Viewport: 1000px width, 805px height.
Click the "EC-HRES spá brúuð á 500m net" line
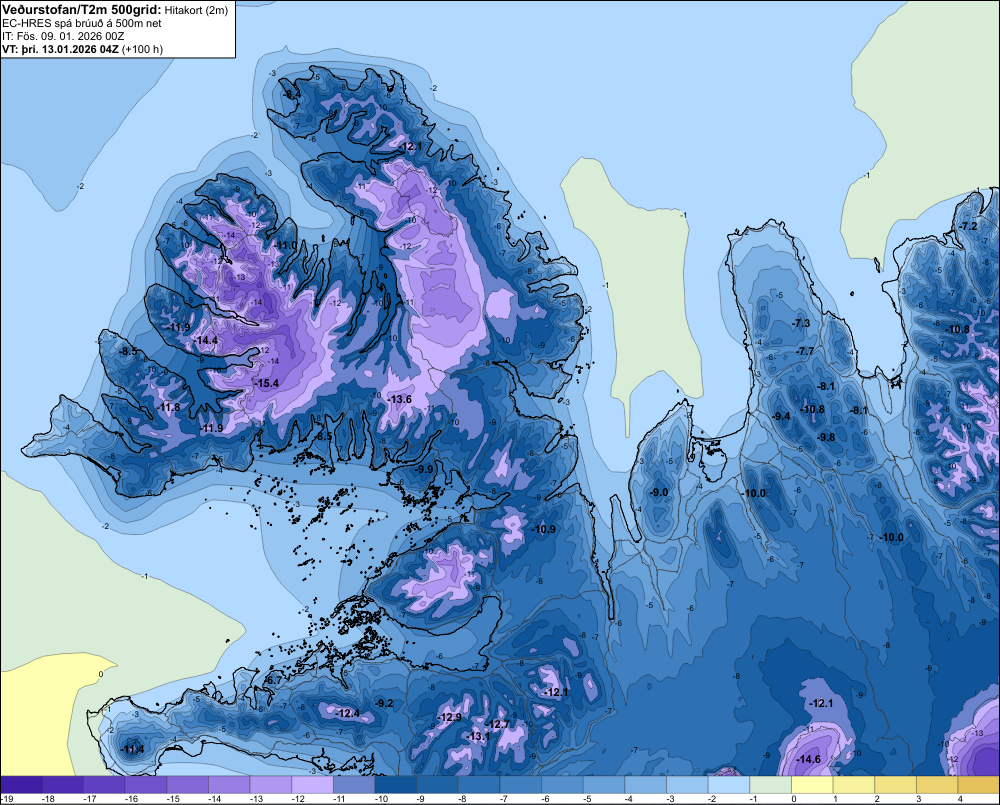click(x=82, y=24)
